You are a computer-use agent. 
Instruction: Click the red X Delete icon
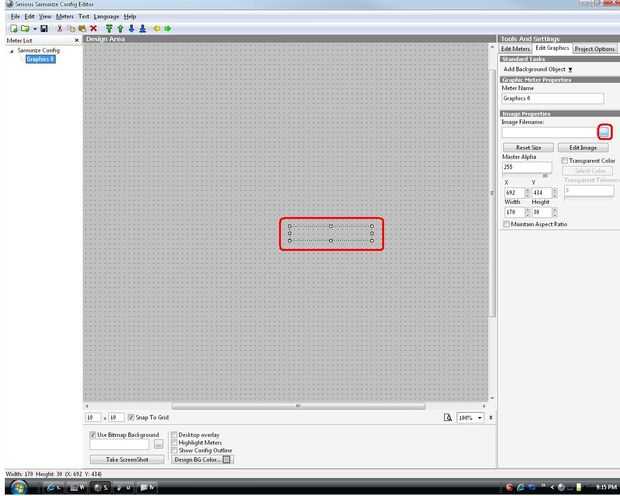(x=93, y=28)
